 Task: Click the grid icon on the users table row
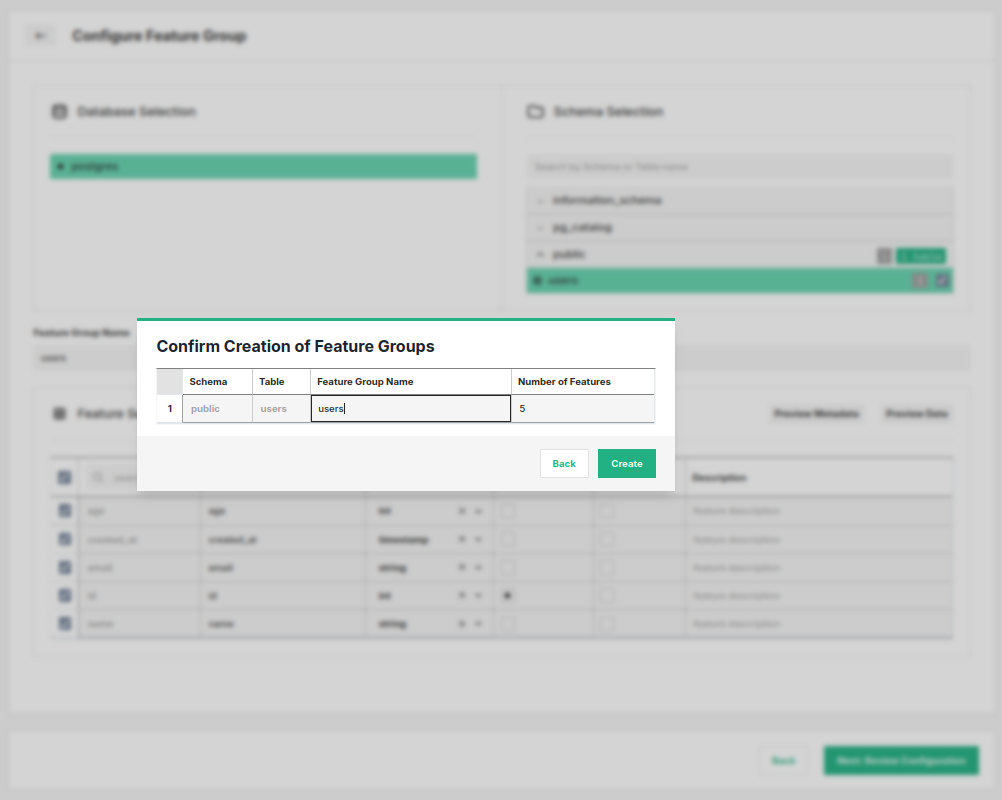click(918, 281)
